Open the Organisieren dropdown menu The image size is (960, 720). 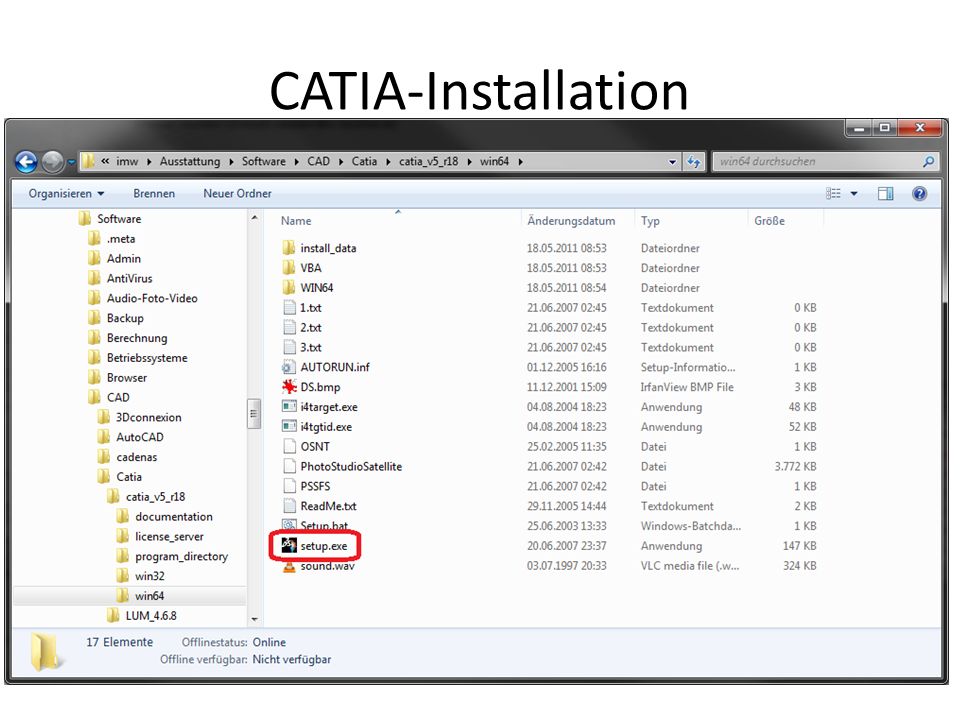coord(66,193)
